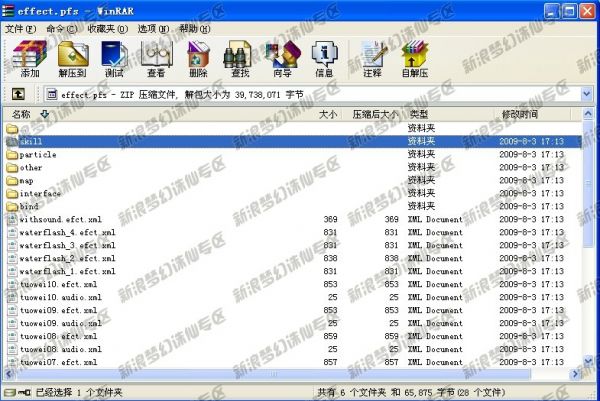Select file waterflash_2.efct.xml
600x401 pixels.
click(67, 259)
